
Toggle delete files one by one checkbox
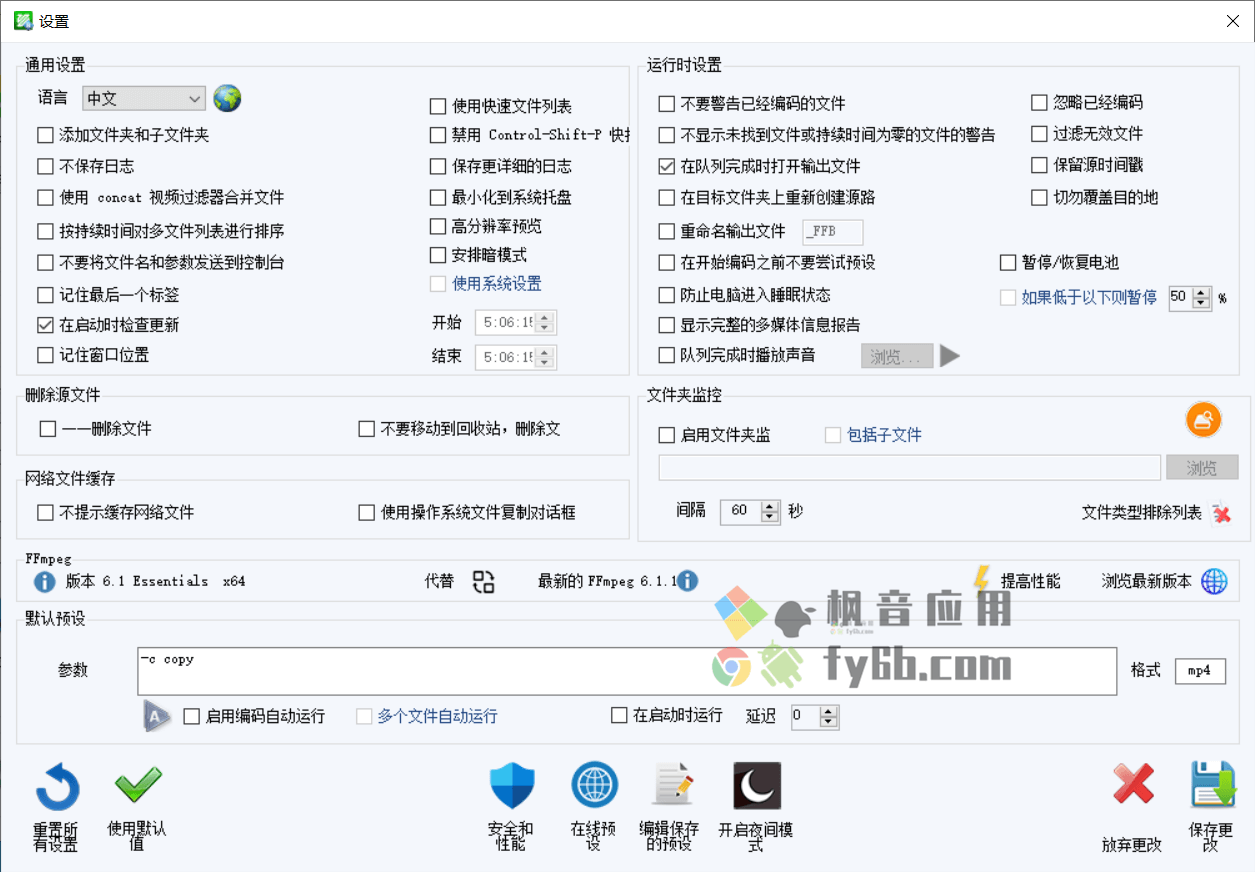47,429
